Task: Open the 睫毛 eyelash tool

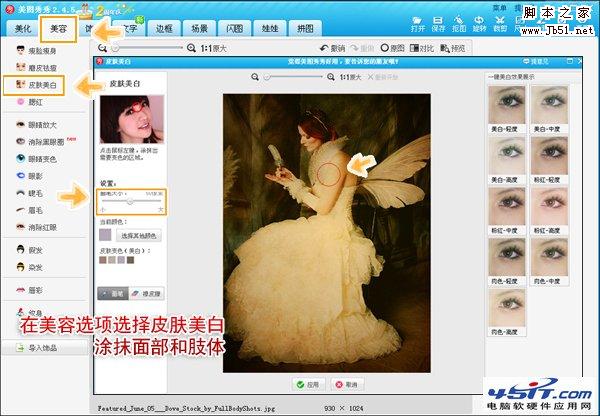Action: (30, 193)
